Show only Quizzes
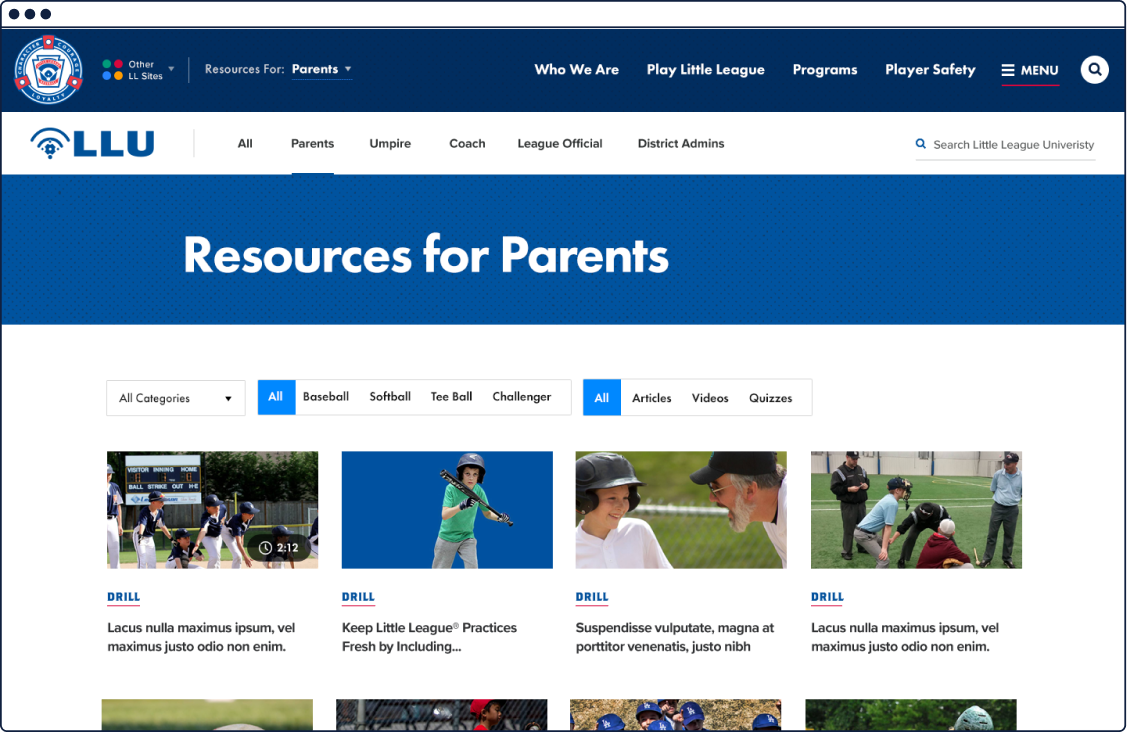The image size is (1127, 732). [770, 398]
